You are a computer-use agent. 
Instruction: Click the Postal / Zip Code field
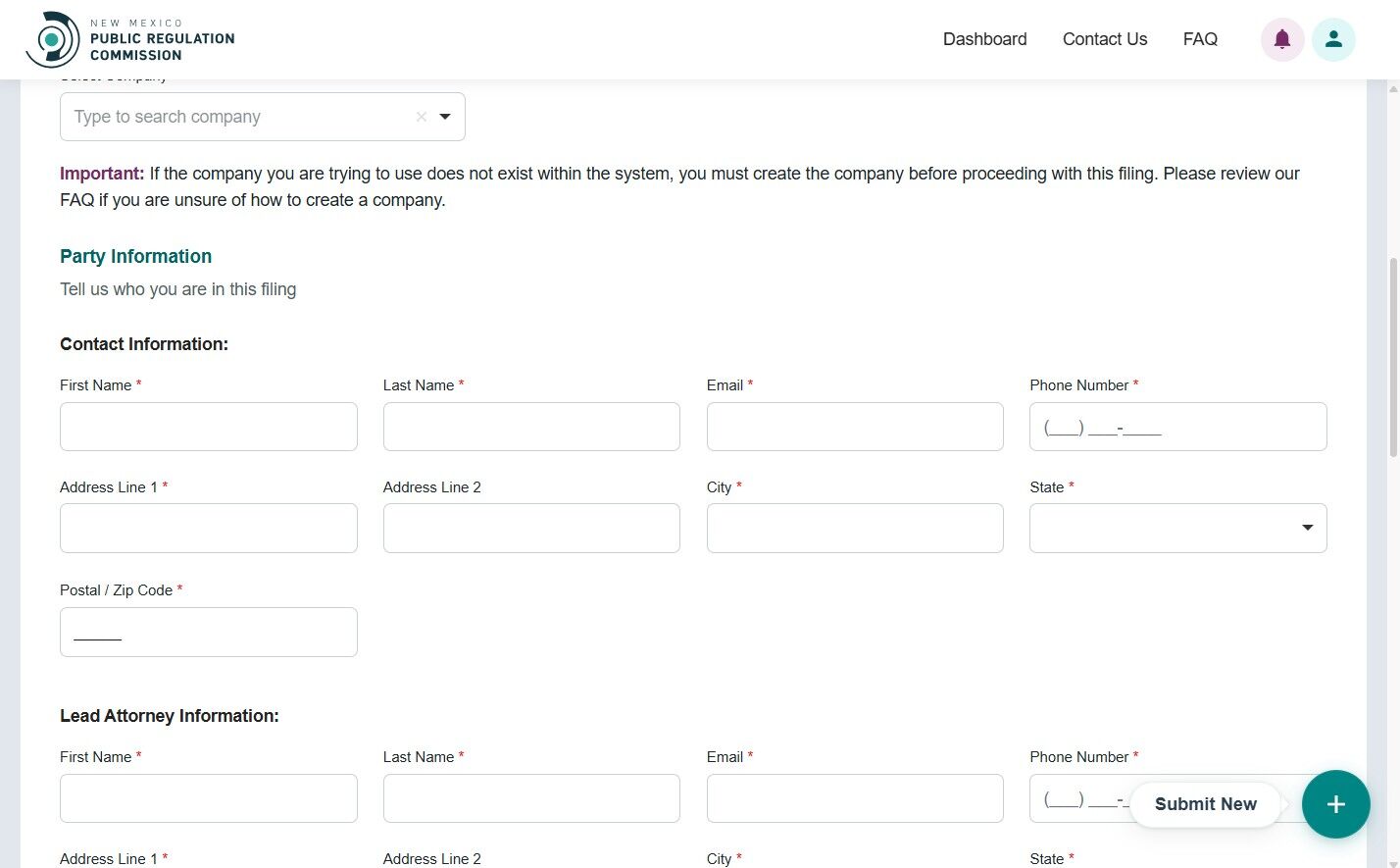point(208,632)
